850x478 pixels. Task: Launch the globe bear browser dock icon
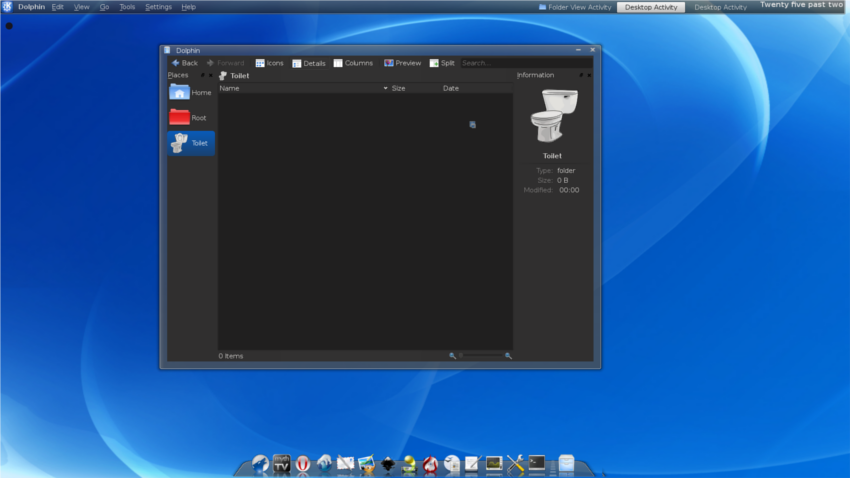tap(324, 464)
